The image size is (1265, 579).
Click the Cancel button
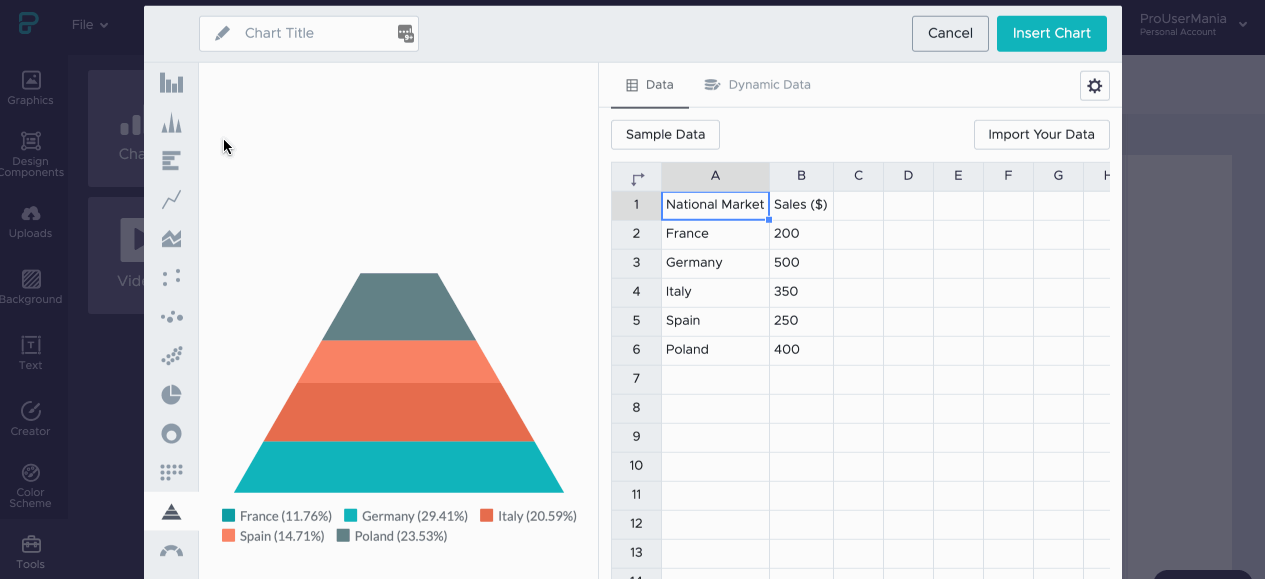pyautogui.click(x=950, y=33)
